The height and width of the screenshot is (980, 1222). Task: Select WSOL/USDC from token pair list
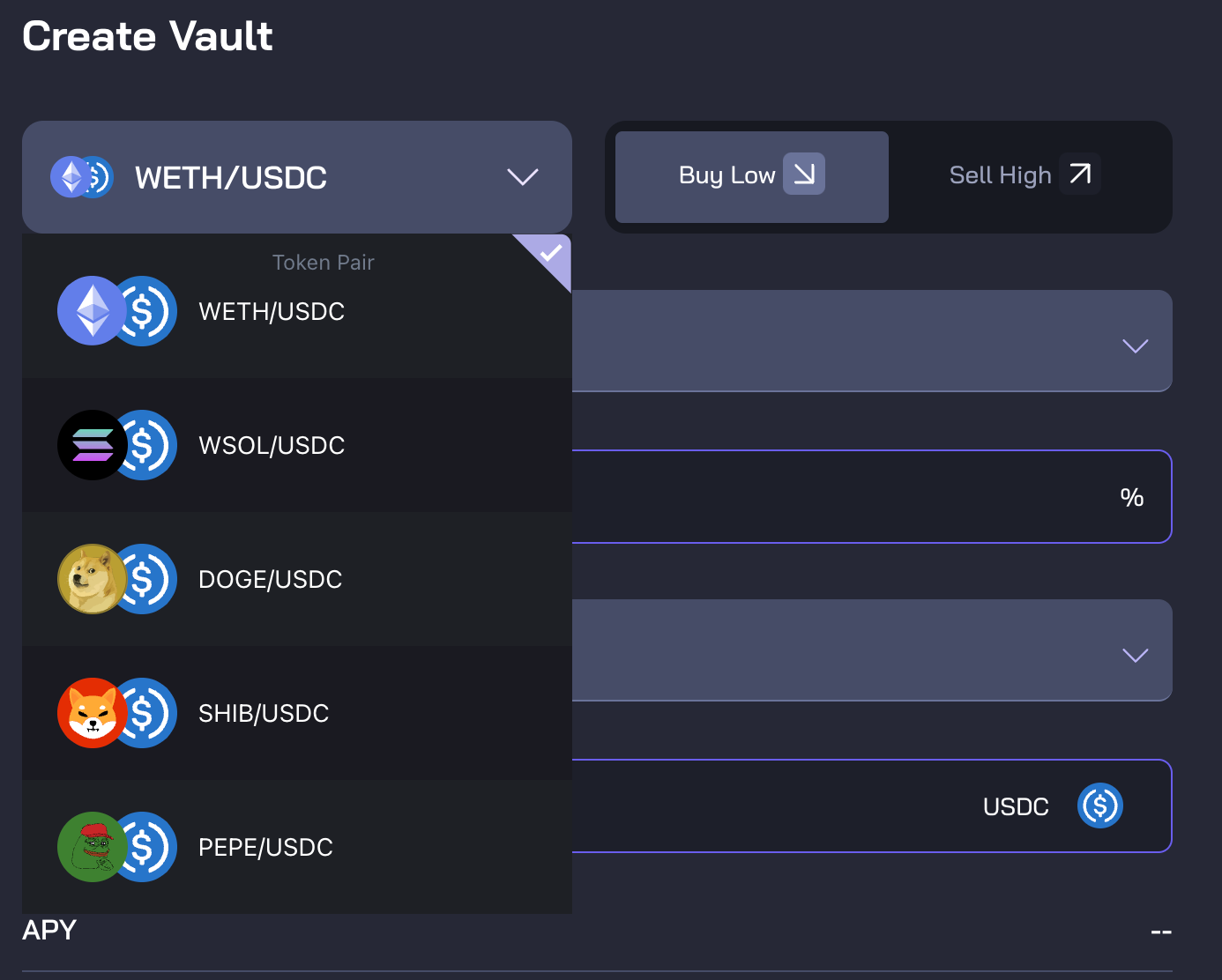[x=272, y=445]
